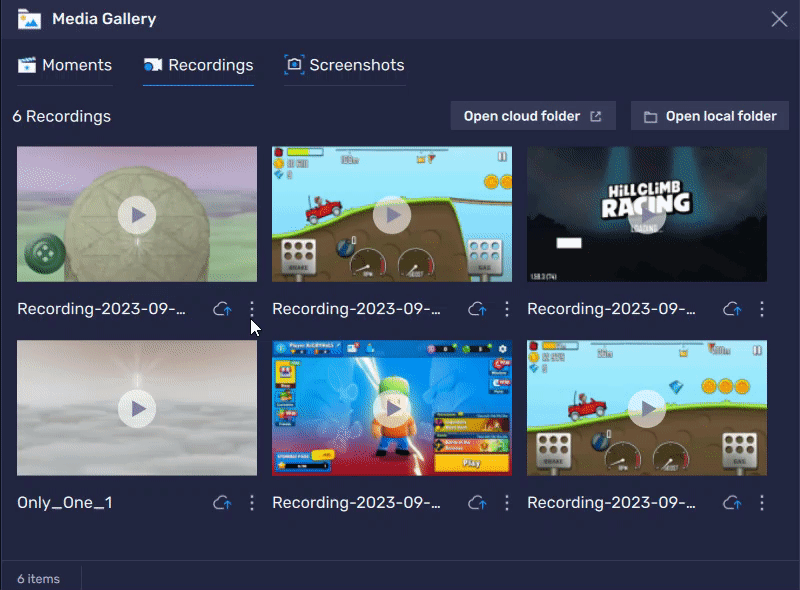The width and height of the screenshot is (800, 590).
Task: Open three-dot menu for bottom-right Hill Climb recording
Action: pos(762,503)
